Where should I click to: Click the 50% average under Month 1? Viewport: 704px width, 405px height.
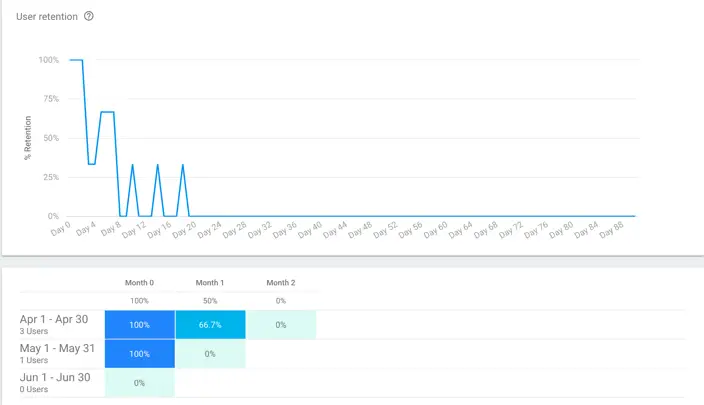click(210, 301)
